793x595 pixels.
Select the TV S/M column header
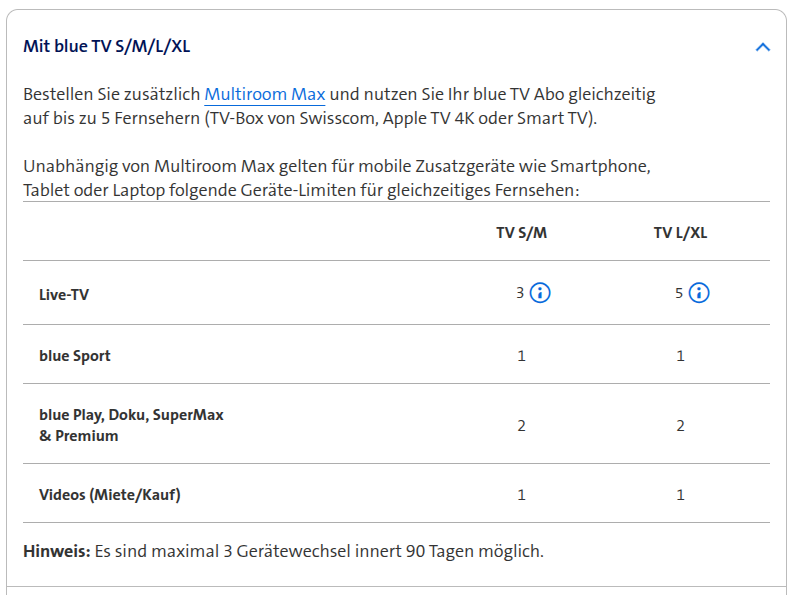pos(522,233)
